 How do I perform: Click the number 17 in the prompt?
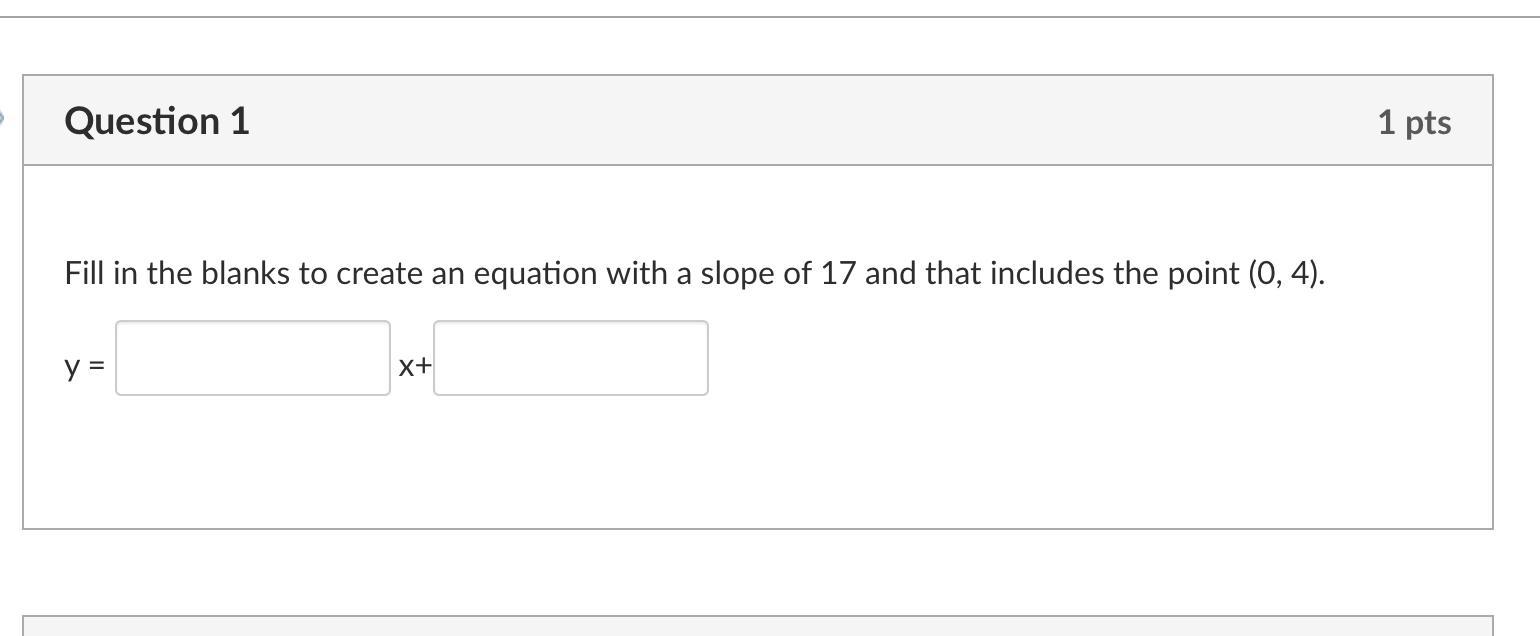(838, 273)
